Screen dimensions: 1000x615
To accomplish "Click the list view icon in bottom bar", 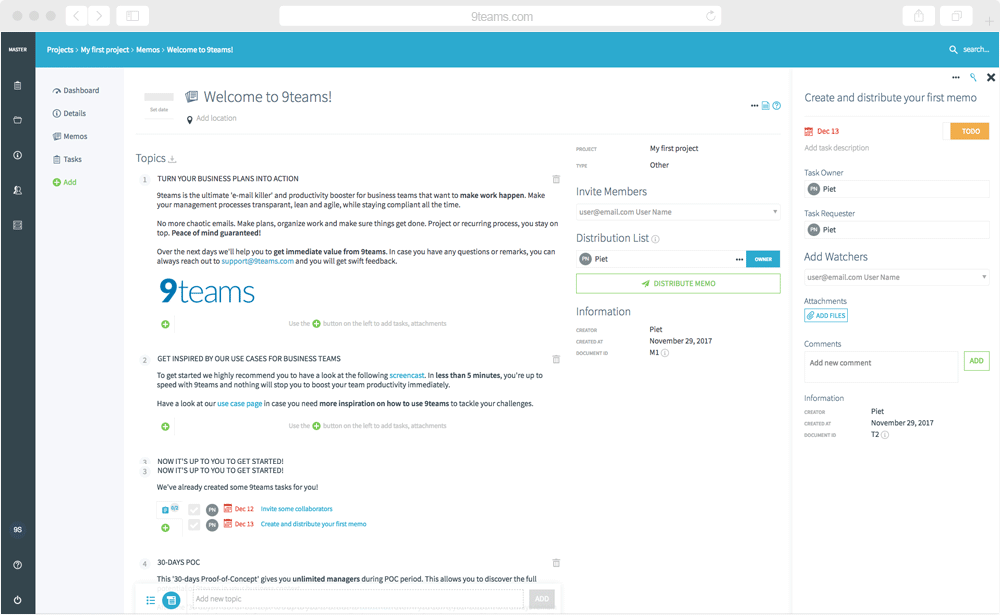I will click(x=151, y=600).
